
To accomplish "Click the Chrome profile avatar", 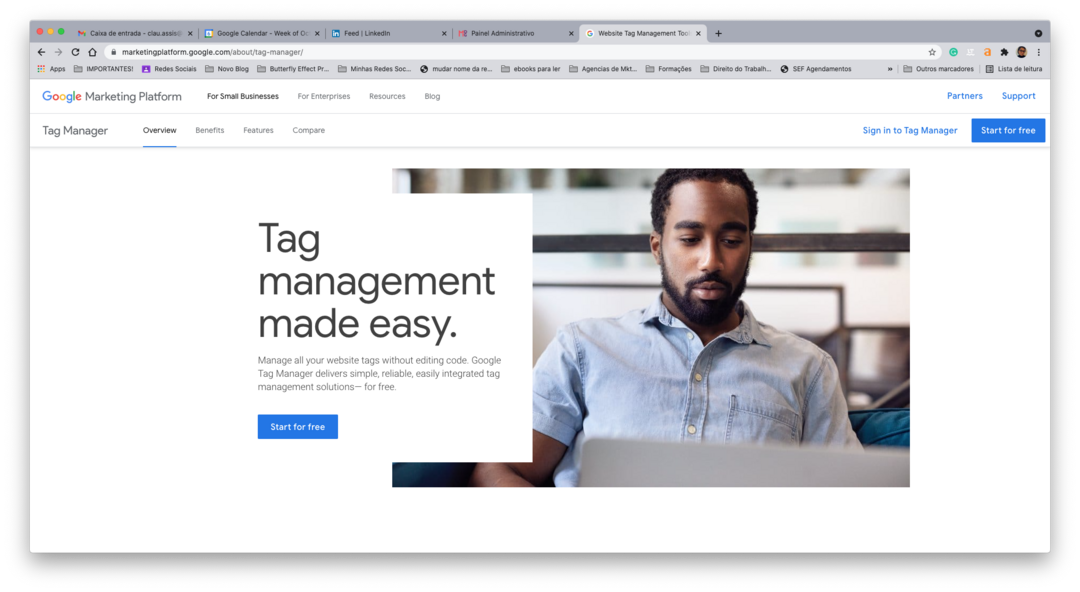I will (x=1021, y=52).
